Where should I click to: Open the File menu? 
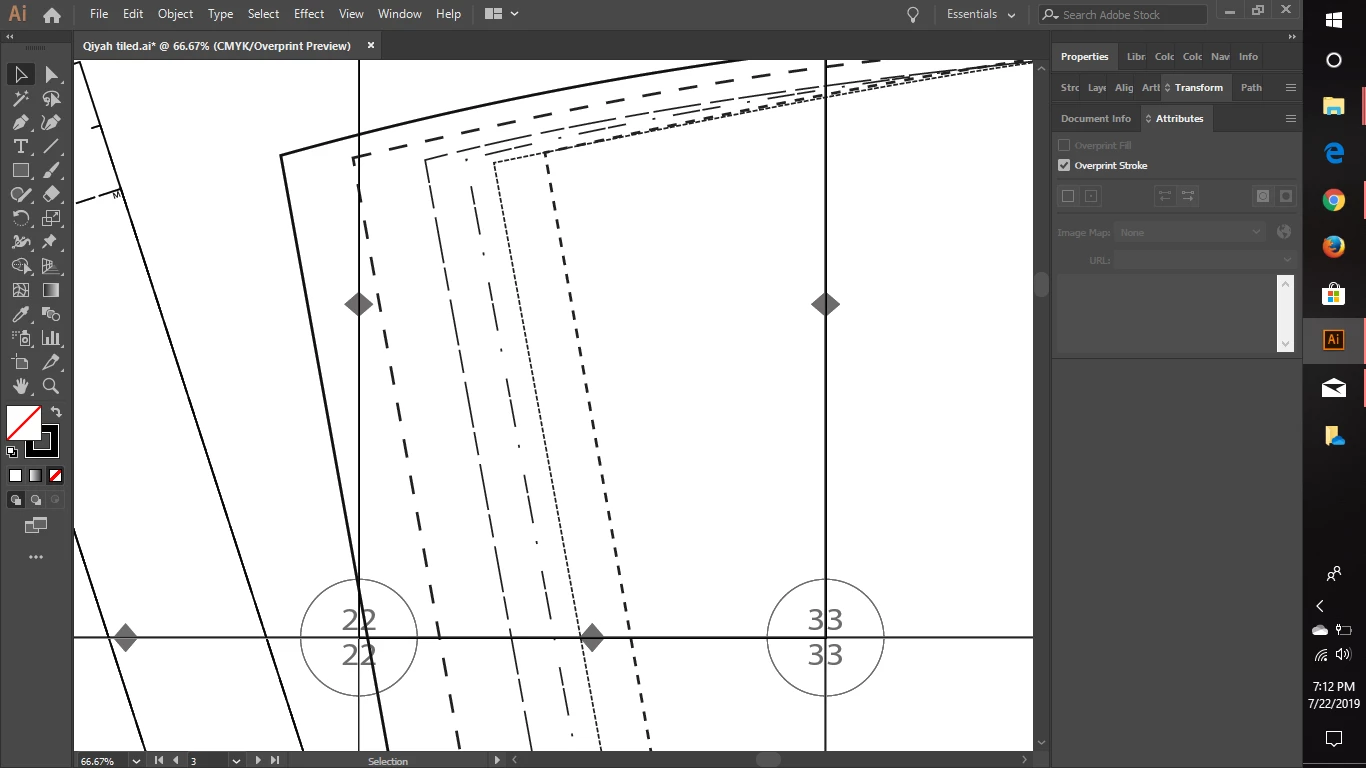click(99, 14)
